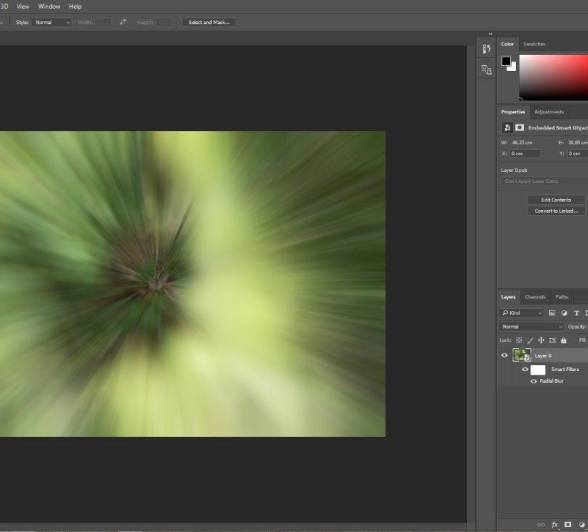Select the Layers tab
This screenshot has height=532, width=588.
pos(508,297)
